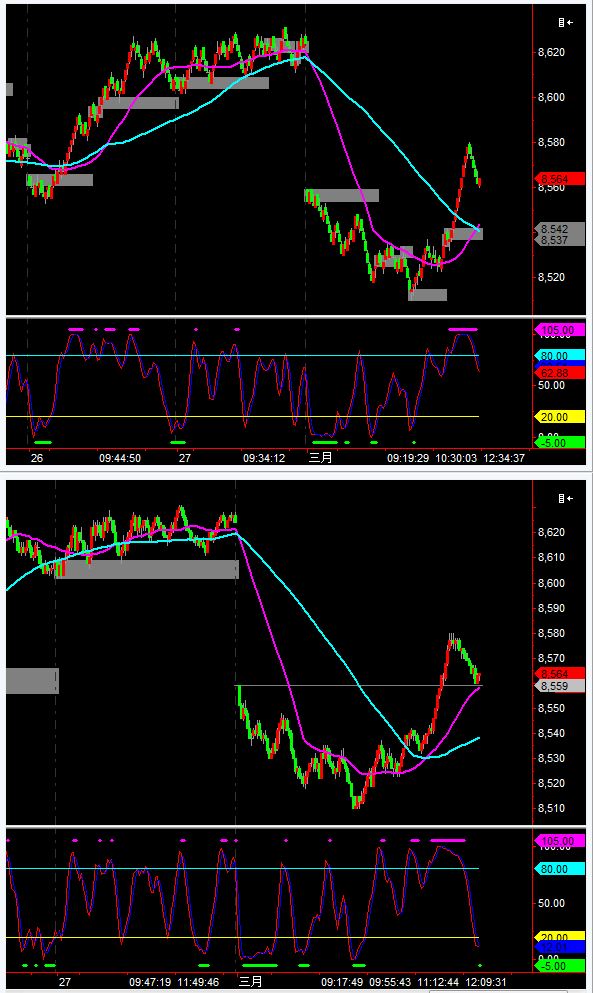This screenshot has height=993, width=593.
Task: Click the 8,610 price level on the lower axis
Action: (x=551, y=557)
